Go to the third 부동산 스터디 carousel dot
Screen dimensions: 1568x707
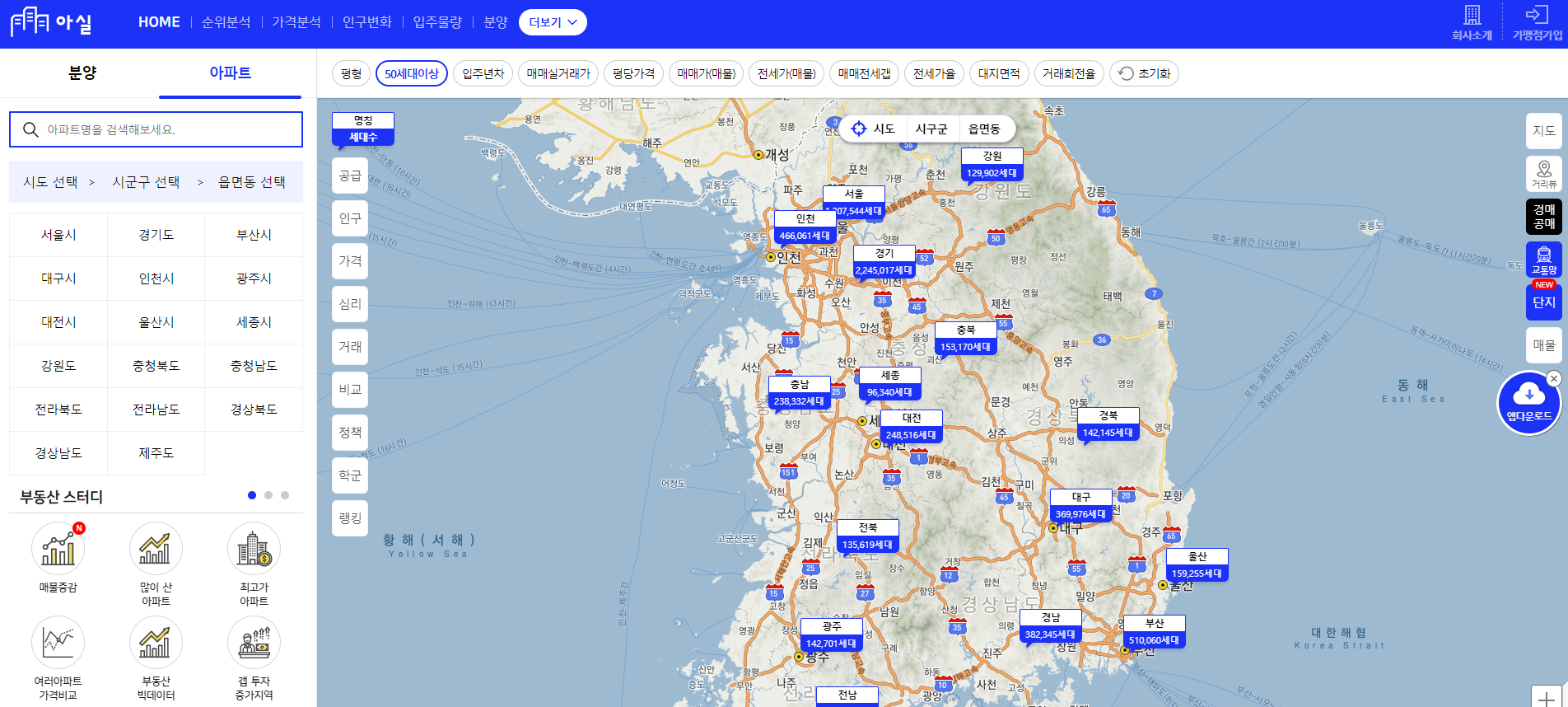(x=285, y=495)
